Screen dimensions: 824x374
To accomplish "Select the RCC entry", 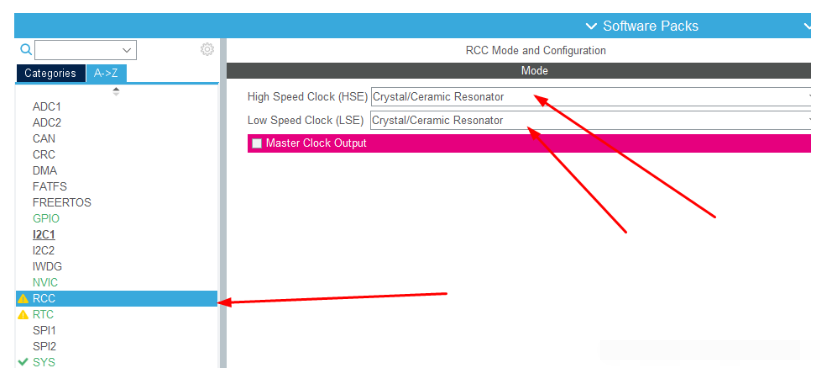I will click(117, 298).
